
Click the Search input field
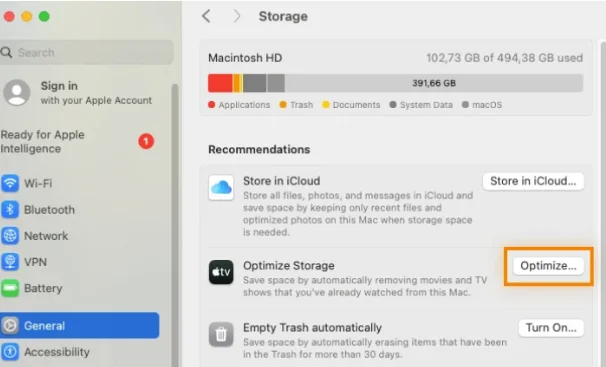pos(87,52)
